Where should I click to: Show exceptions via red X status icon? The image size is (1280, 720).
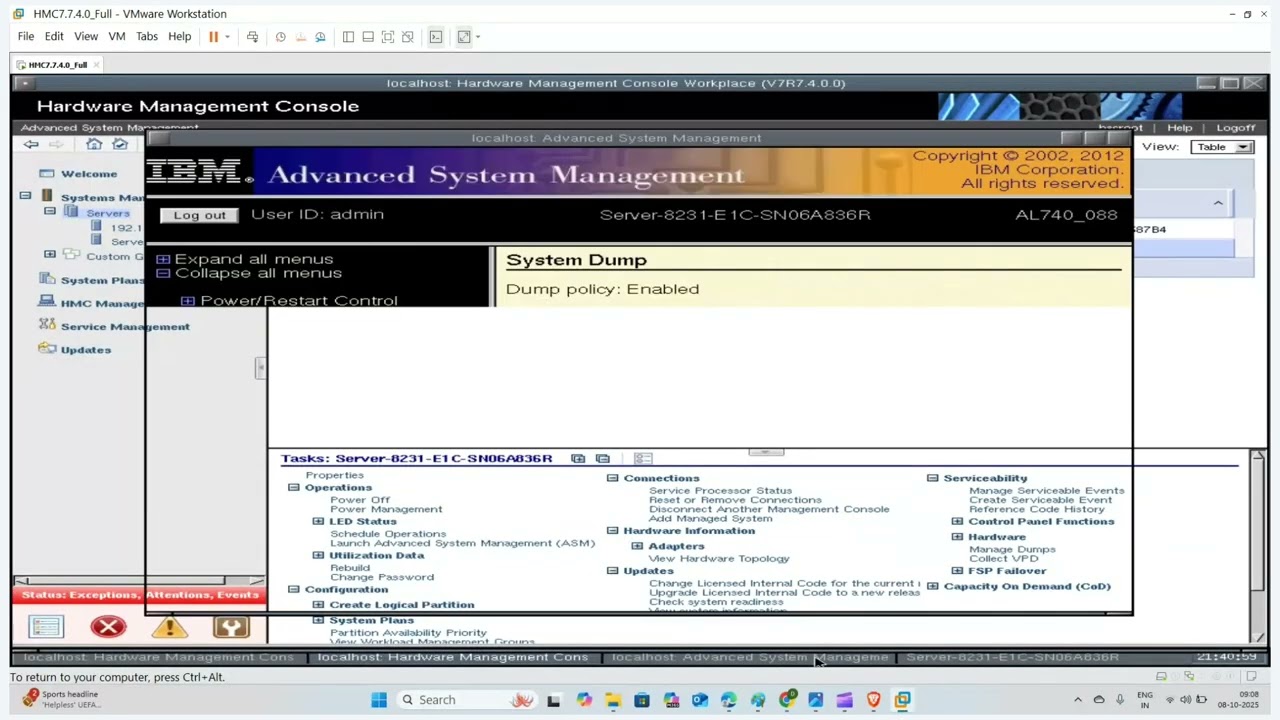click(108, 627)
